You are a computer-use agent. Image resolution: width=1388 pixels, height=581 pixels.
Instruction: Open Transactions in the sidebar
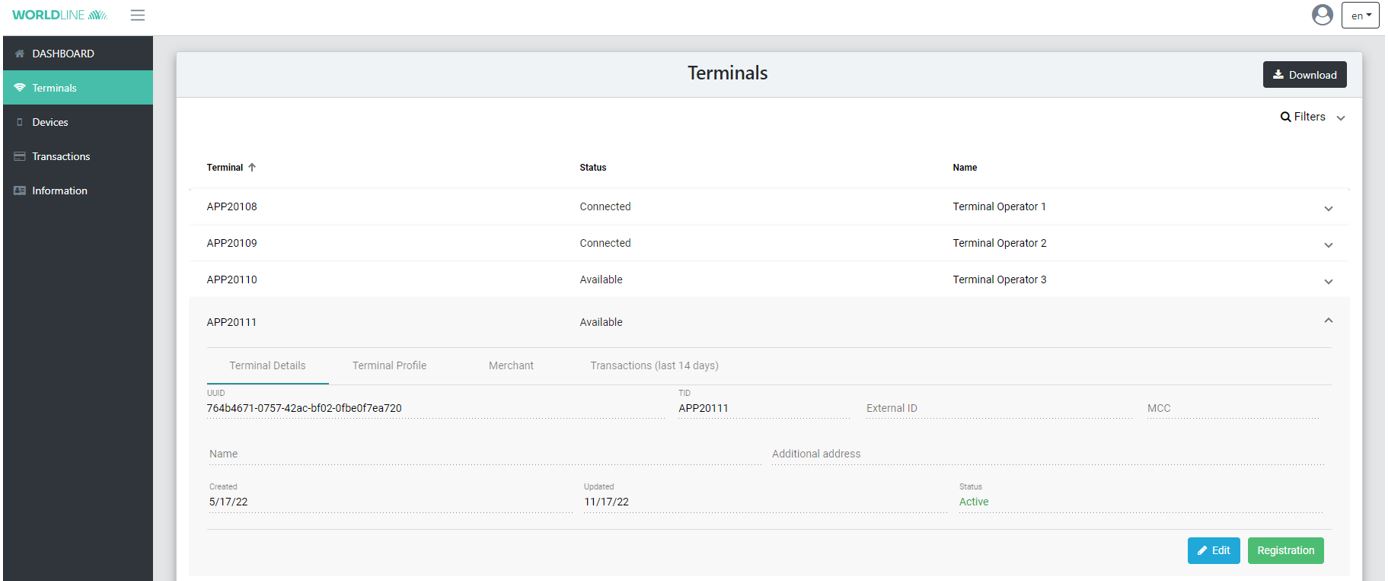click(x=60, y=156)
